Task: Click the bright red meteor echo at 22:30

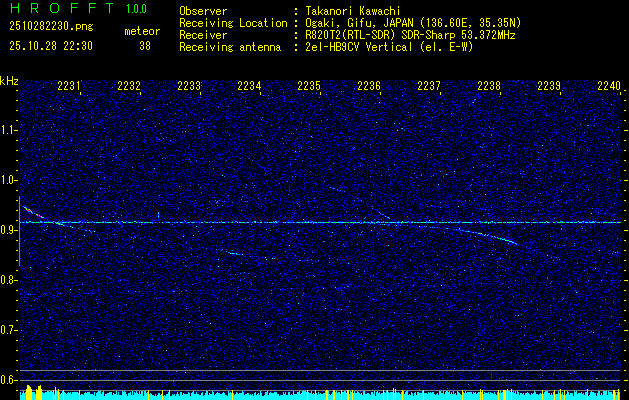Action: (x=32, y=212)
